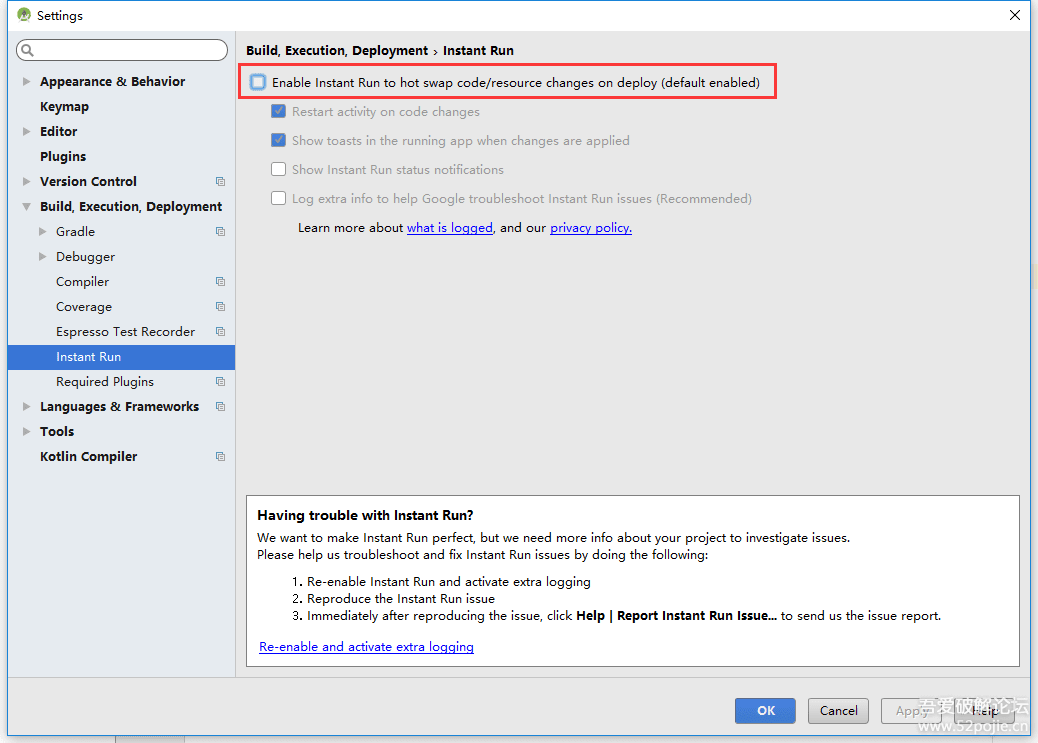Screen dimensions: 1038x743
Task: Toggle Restart activity on code changes
Action: (279, 111)
